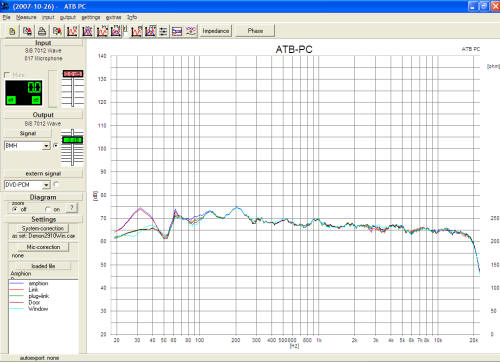500x362 pixels.
Task: Click the red input level fader knob
Action: pyautogui.click(x=73, y=74)
